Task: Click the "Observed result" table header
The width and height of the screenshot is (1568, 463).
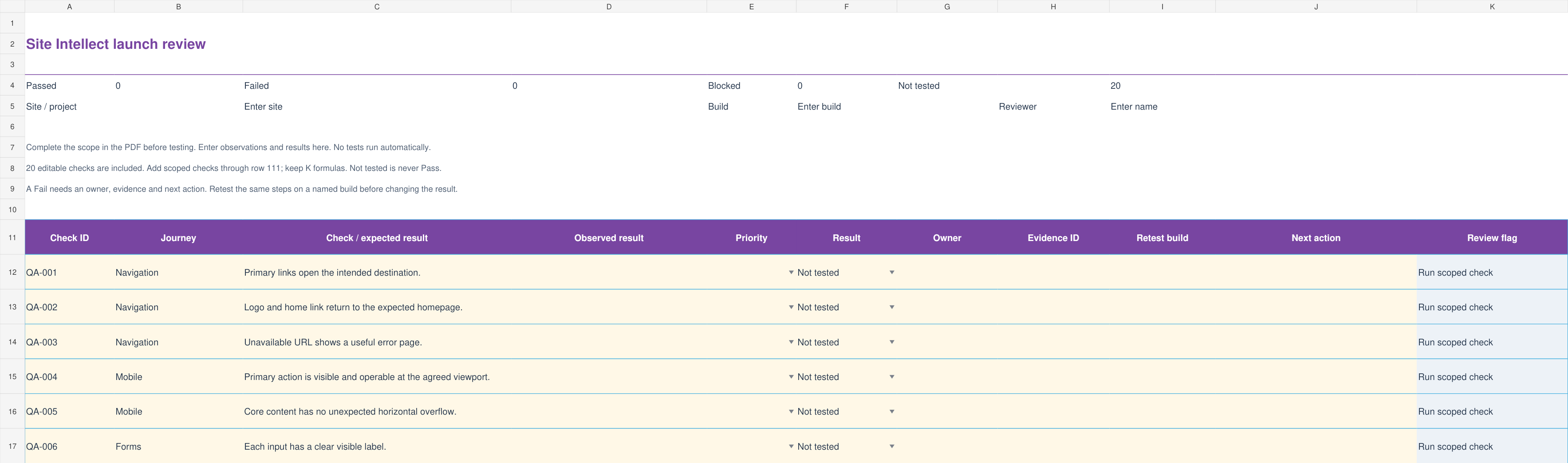Action: (609, 237)
